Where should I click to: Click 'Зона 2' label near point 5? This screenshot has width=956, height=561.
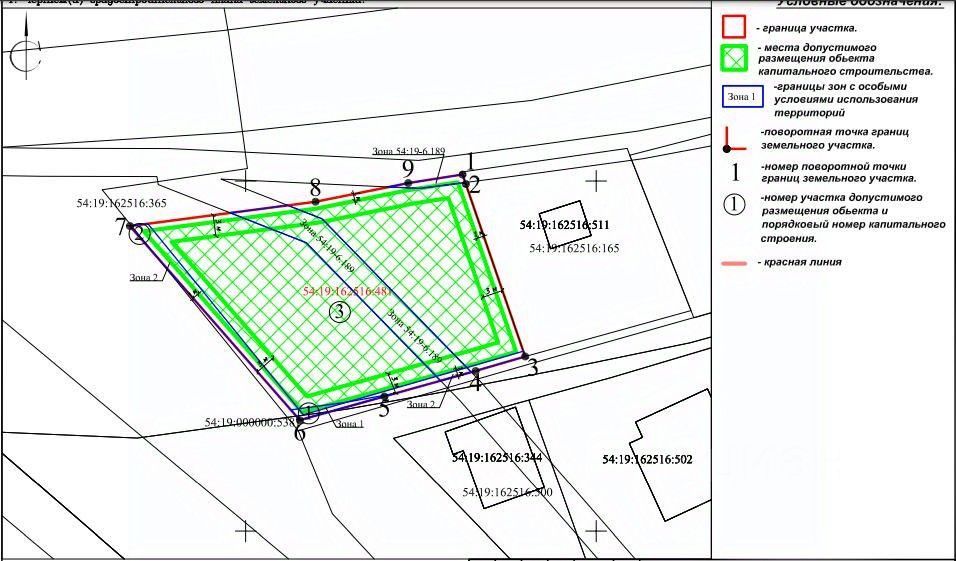(421, 404)
